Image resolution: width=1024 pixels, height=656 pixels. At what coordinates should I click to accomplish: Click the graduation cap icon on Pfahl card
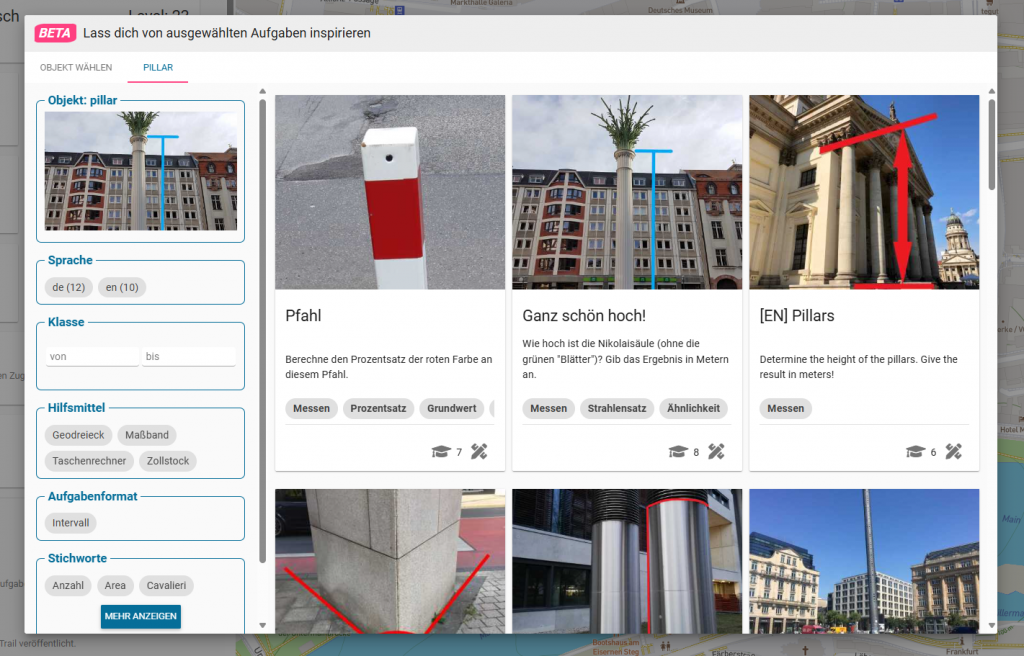[440, 452]
